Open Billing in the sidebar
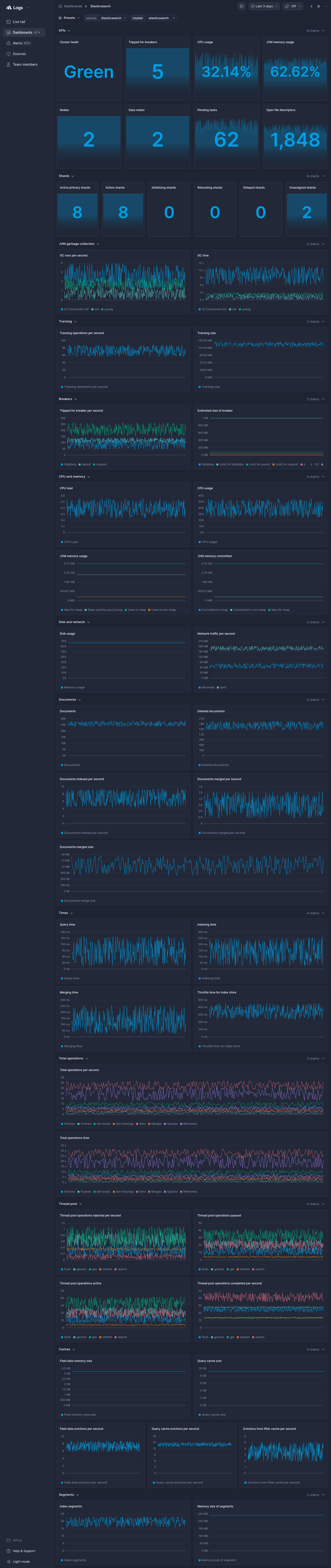Viewport: 331px width, 1568px height. 17,1540
